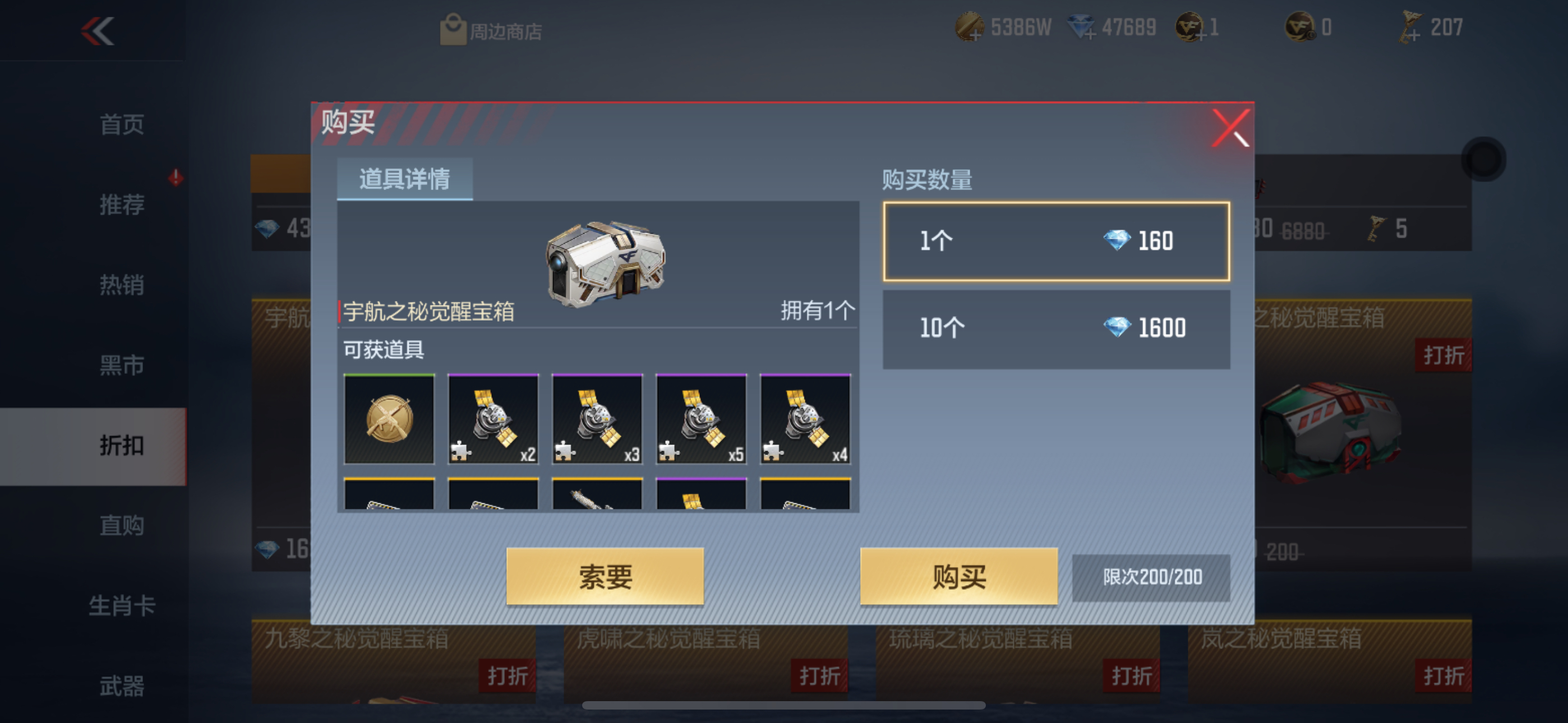Select the satellite fragment x5 reward
1568x723 pixels.
tap(701, 419)
